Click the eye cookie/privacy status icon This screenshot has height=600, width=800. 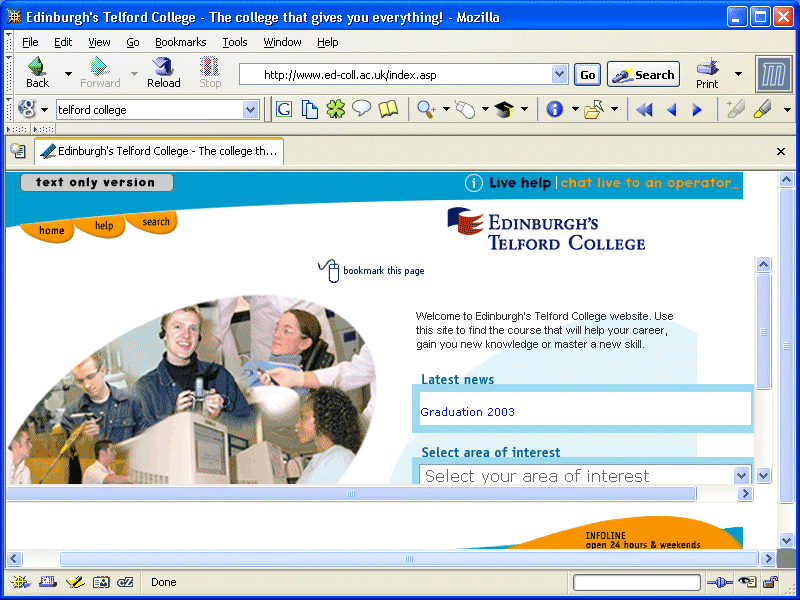(747, 582)
